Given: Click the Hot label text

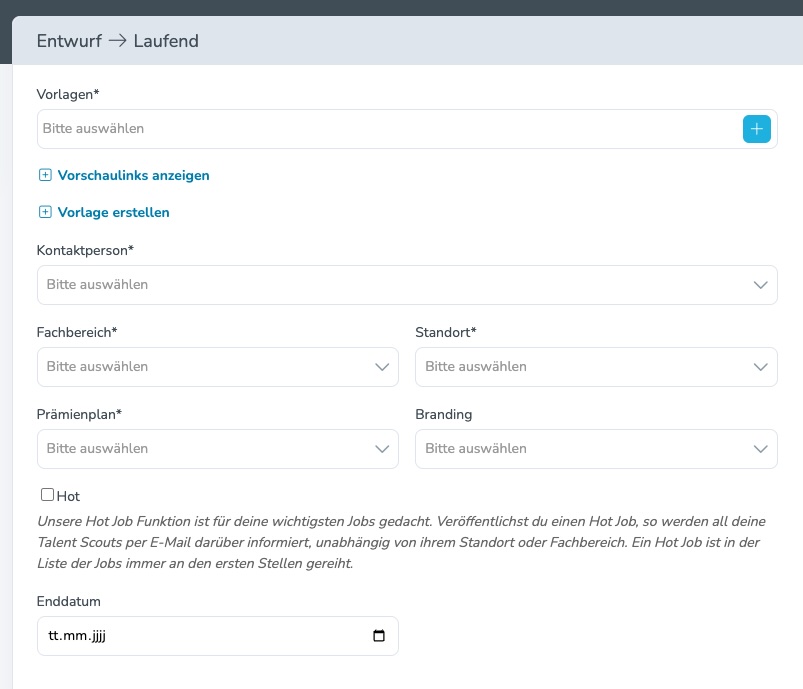Looking at the screenshot, I should coord(69,496).
